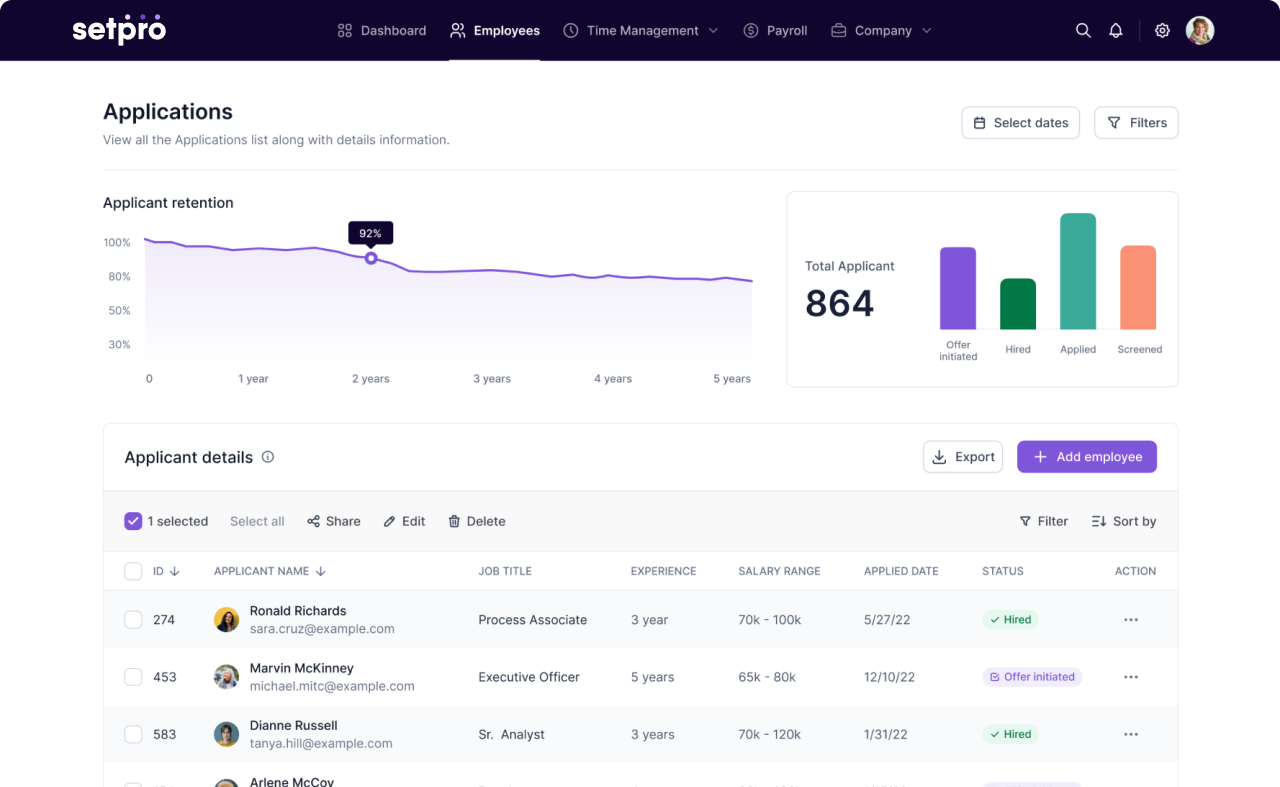Delete selected applicant
1280x787 pixels.
tap(477, 521)
